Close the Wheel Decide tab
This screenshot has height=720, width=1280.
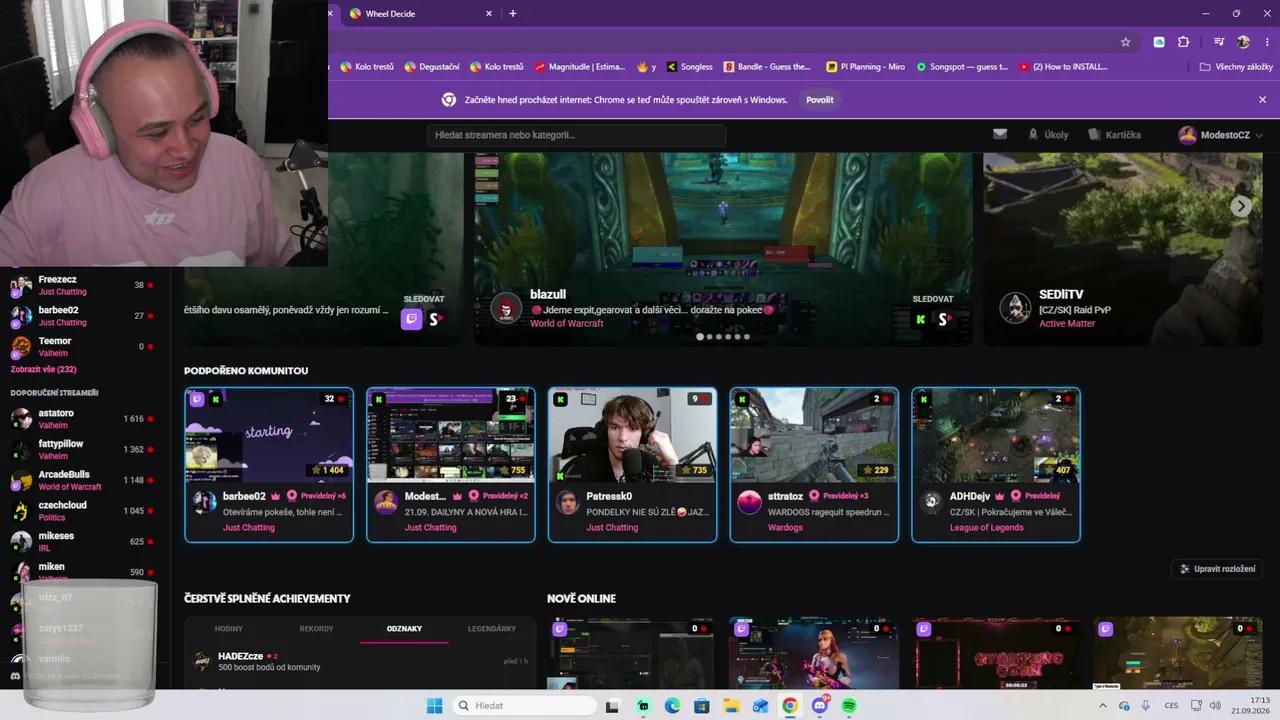(x=489, y=13)
